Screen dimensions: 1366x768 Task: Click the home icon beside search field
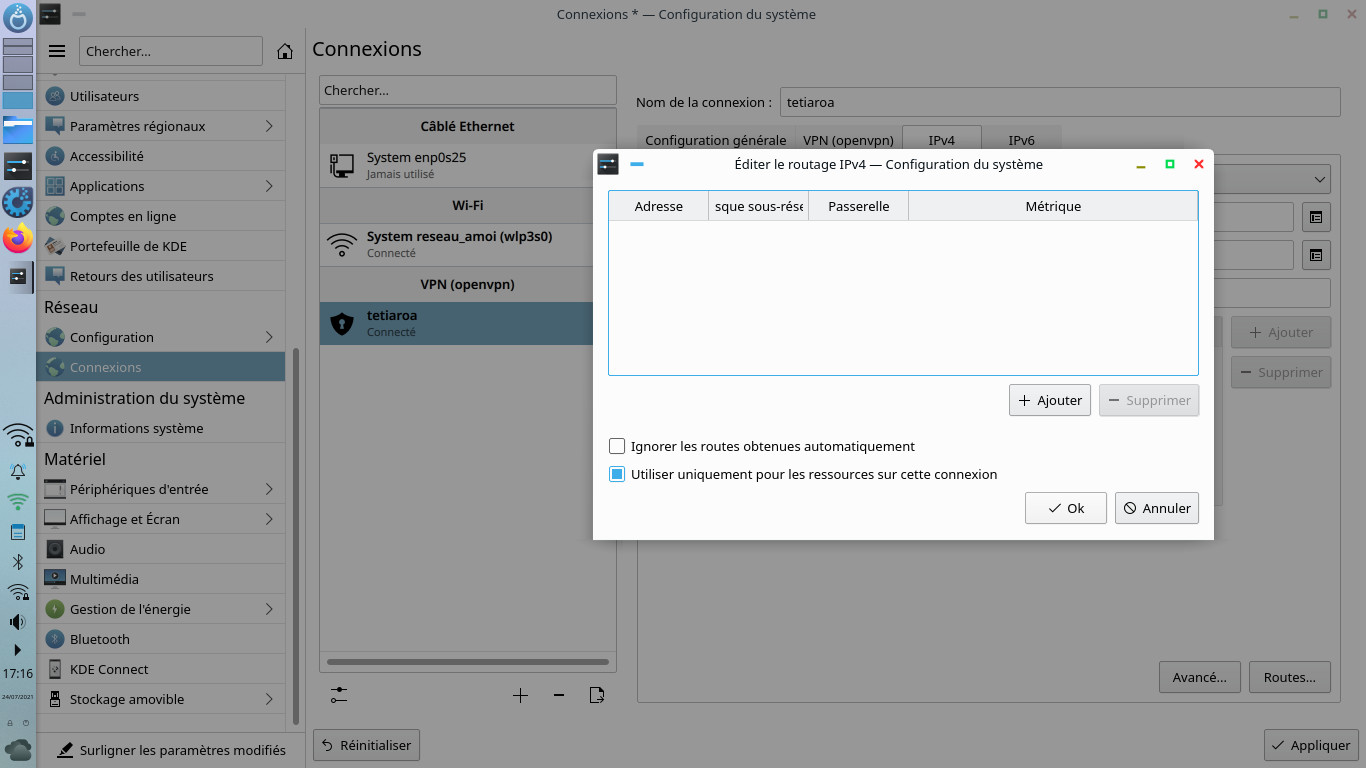click(x=285, y=51)
